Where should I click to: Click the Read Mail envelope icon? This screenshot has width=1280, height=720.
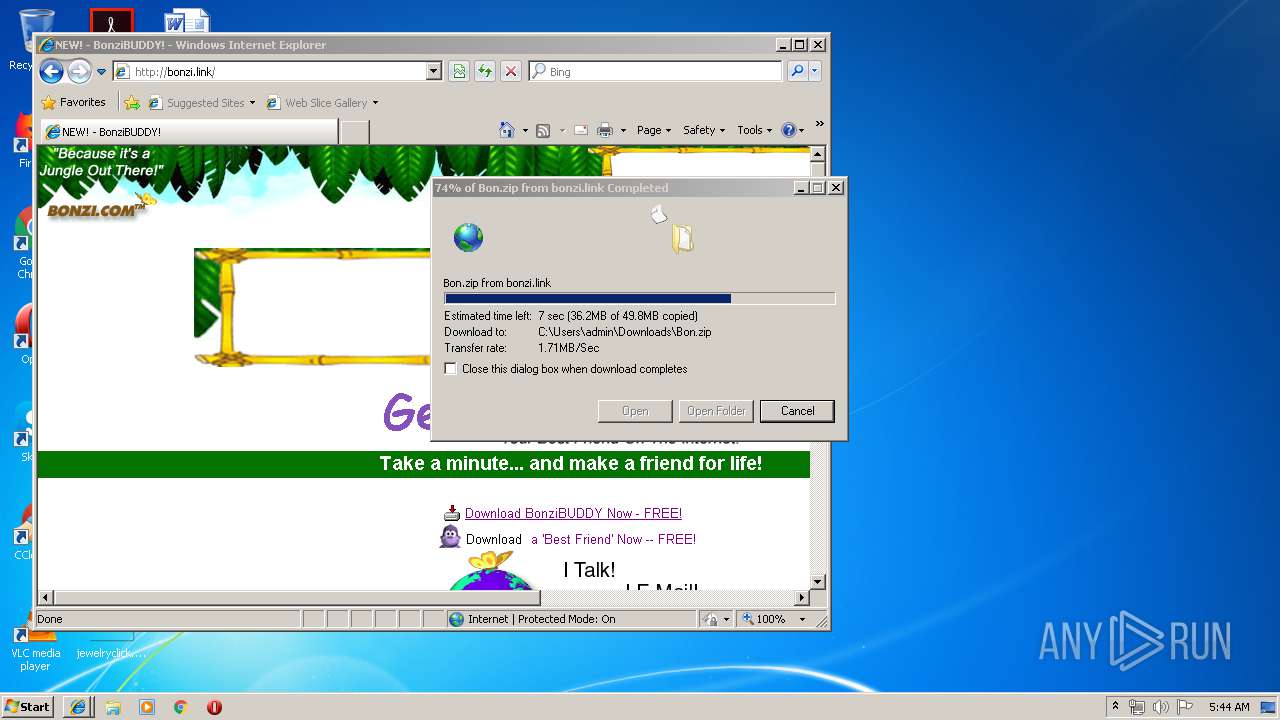tap(580, 131)
